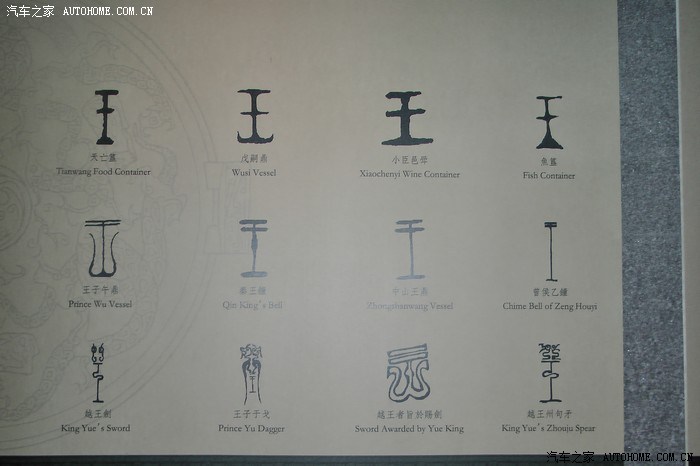Screen dimensions: 700x466
Task: Click the "King Yue's Zhouju Spear" caption
Action: [548, 429]
